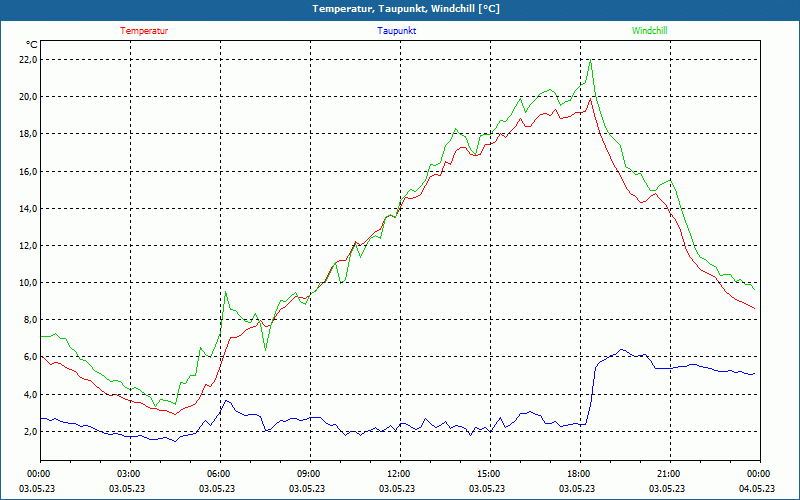
Task: Click the 14,0 y-axis value
Action: (29, 208)
